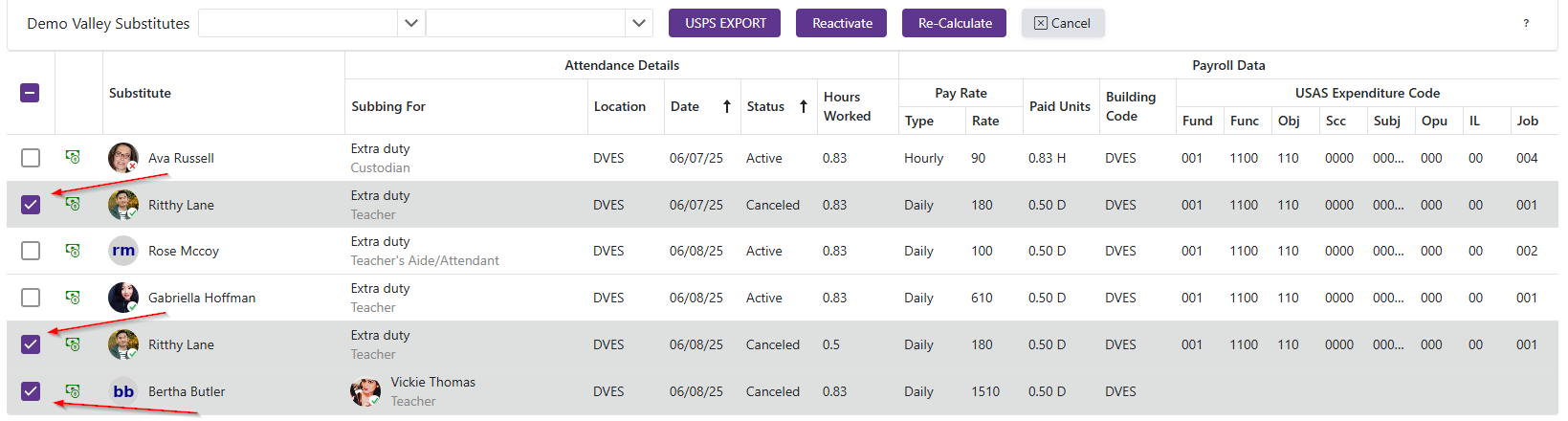Check the box for Ava Russell's row

point(31,158)
